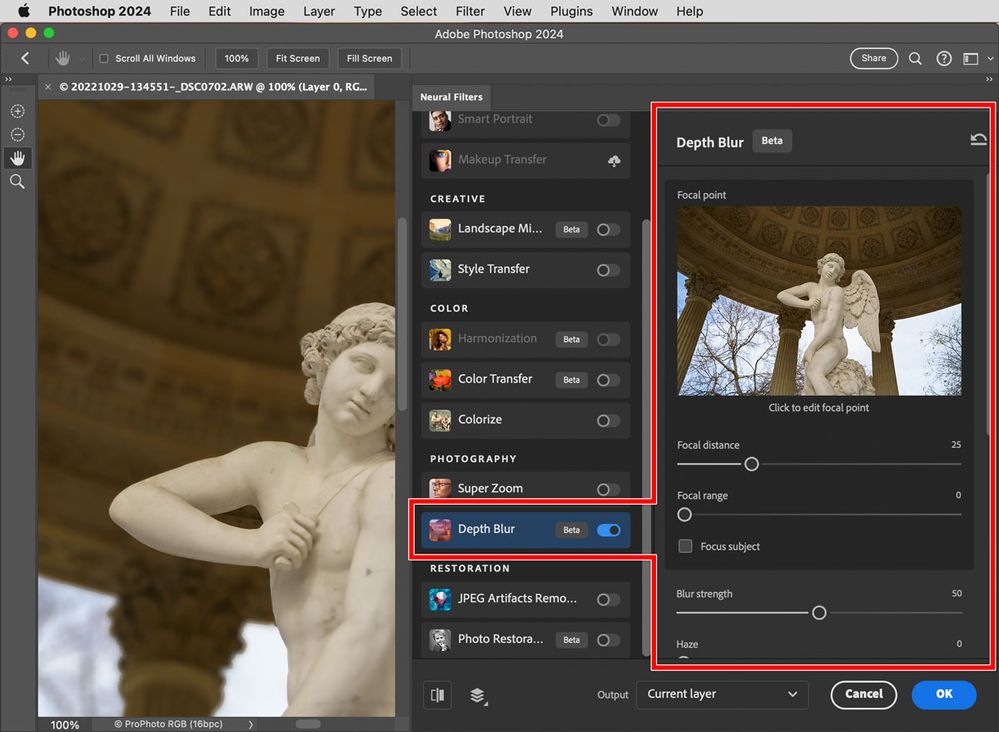Screen dimensions: 999x732
Task: Open the Photoshop 2024 application menu
Action: [x=99, y=11]
